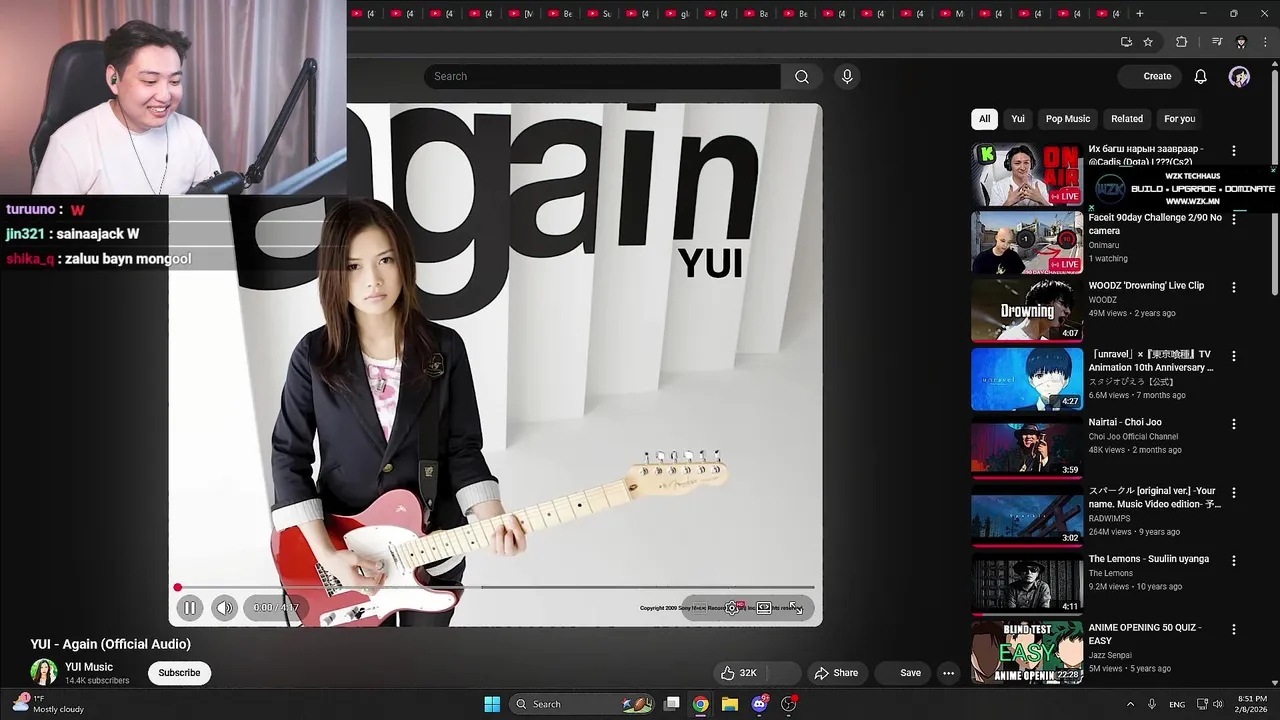The image size is (1280, 720).
Task: Open taskbar volume speaker control
Action: [1218, 704]
